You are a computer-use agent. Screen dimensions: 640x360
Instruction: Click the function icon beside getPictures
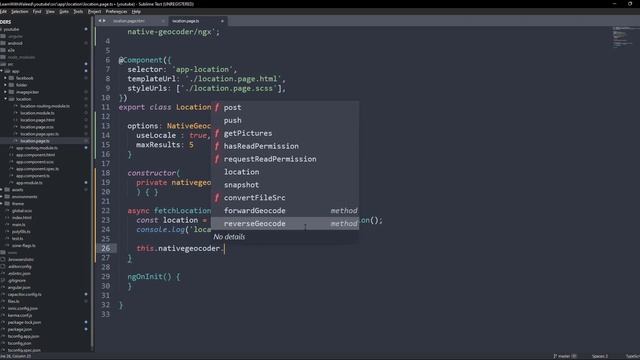[217, 133]
